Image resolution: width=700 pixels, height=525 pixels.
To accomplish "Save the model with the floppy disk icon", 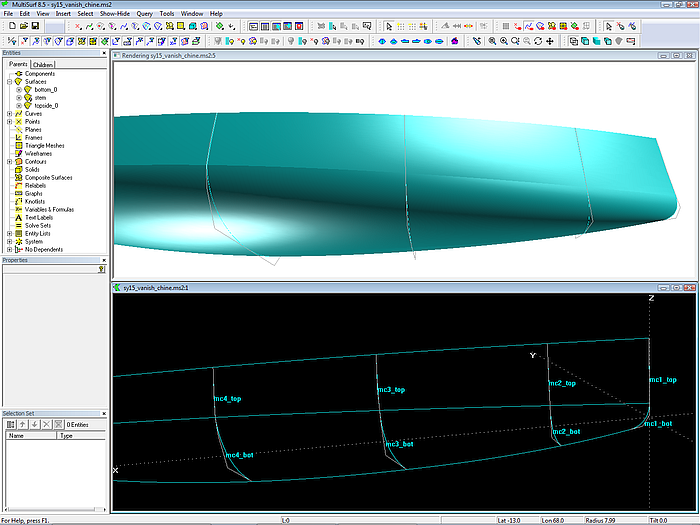I will point(35,26).
